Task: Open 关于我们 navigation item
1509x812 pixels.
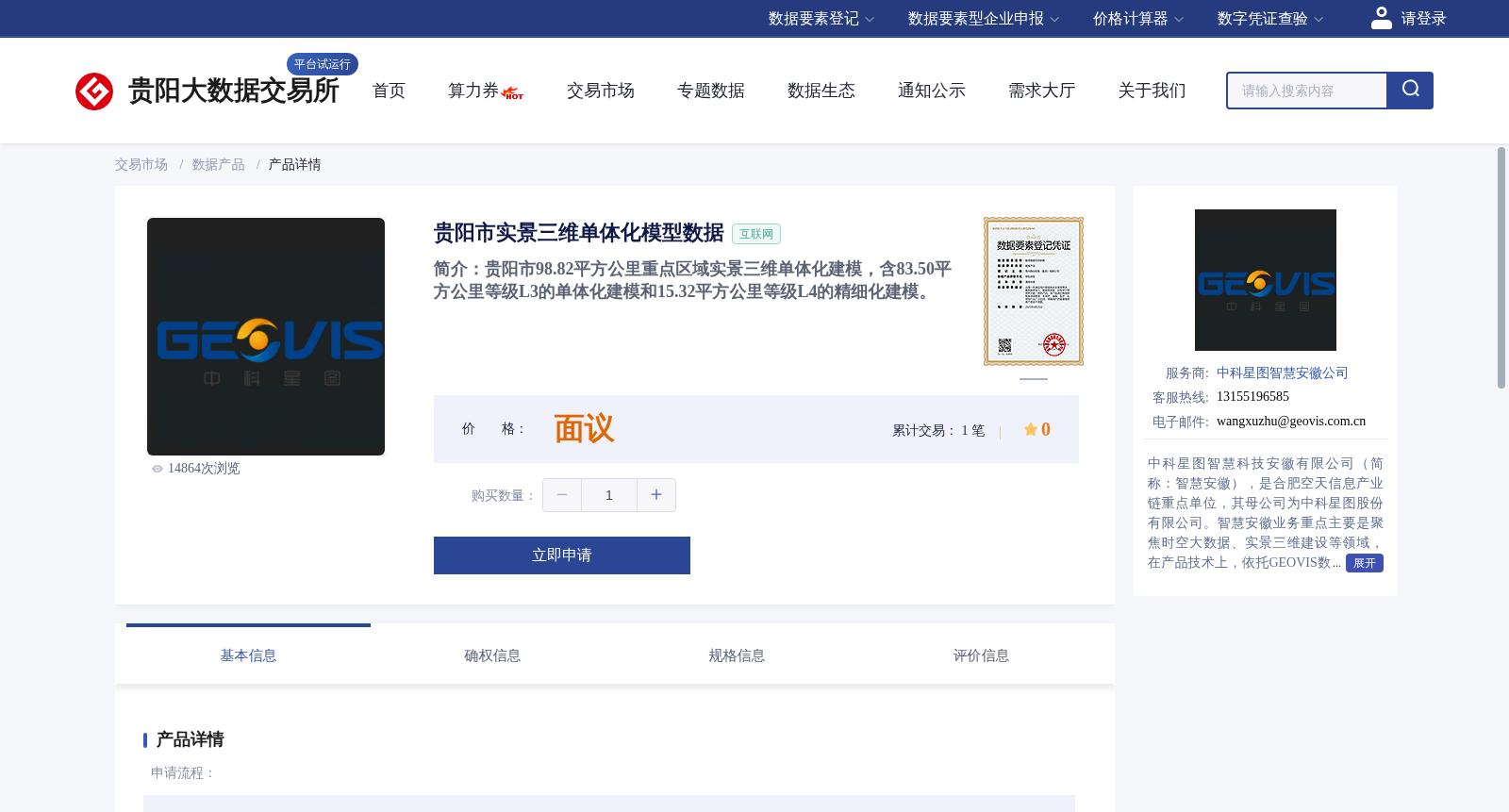Action: 1152,91
